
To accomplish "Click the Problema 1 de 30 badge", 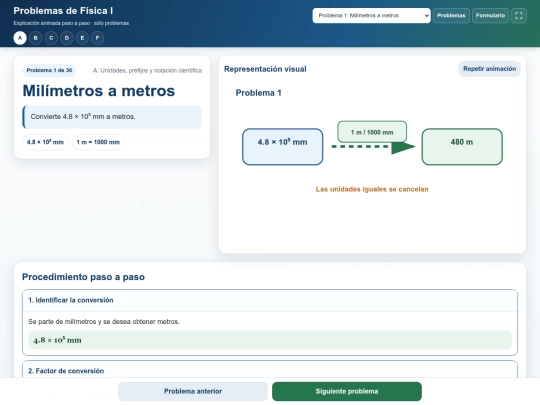I will (x=49, y=70).
